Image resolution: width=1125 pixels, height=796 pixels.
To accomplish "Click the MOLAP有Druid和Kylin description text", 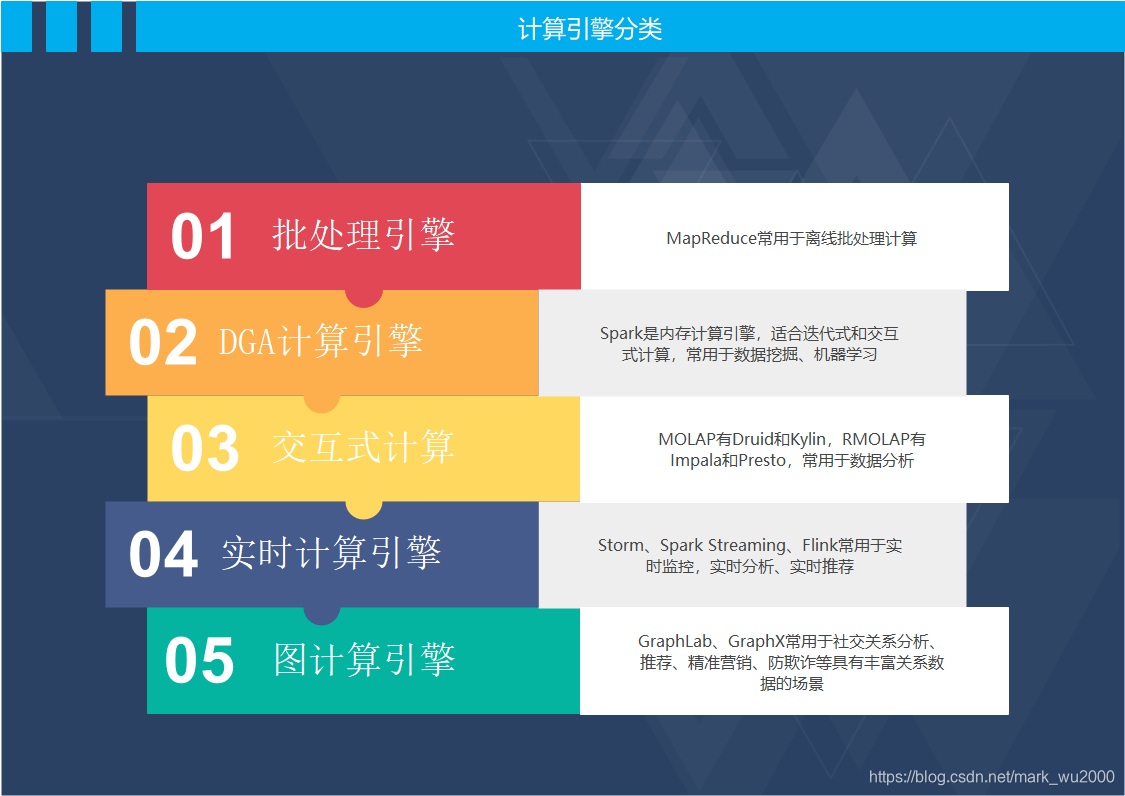I will pyautogui.click(x=791, y=449).
